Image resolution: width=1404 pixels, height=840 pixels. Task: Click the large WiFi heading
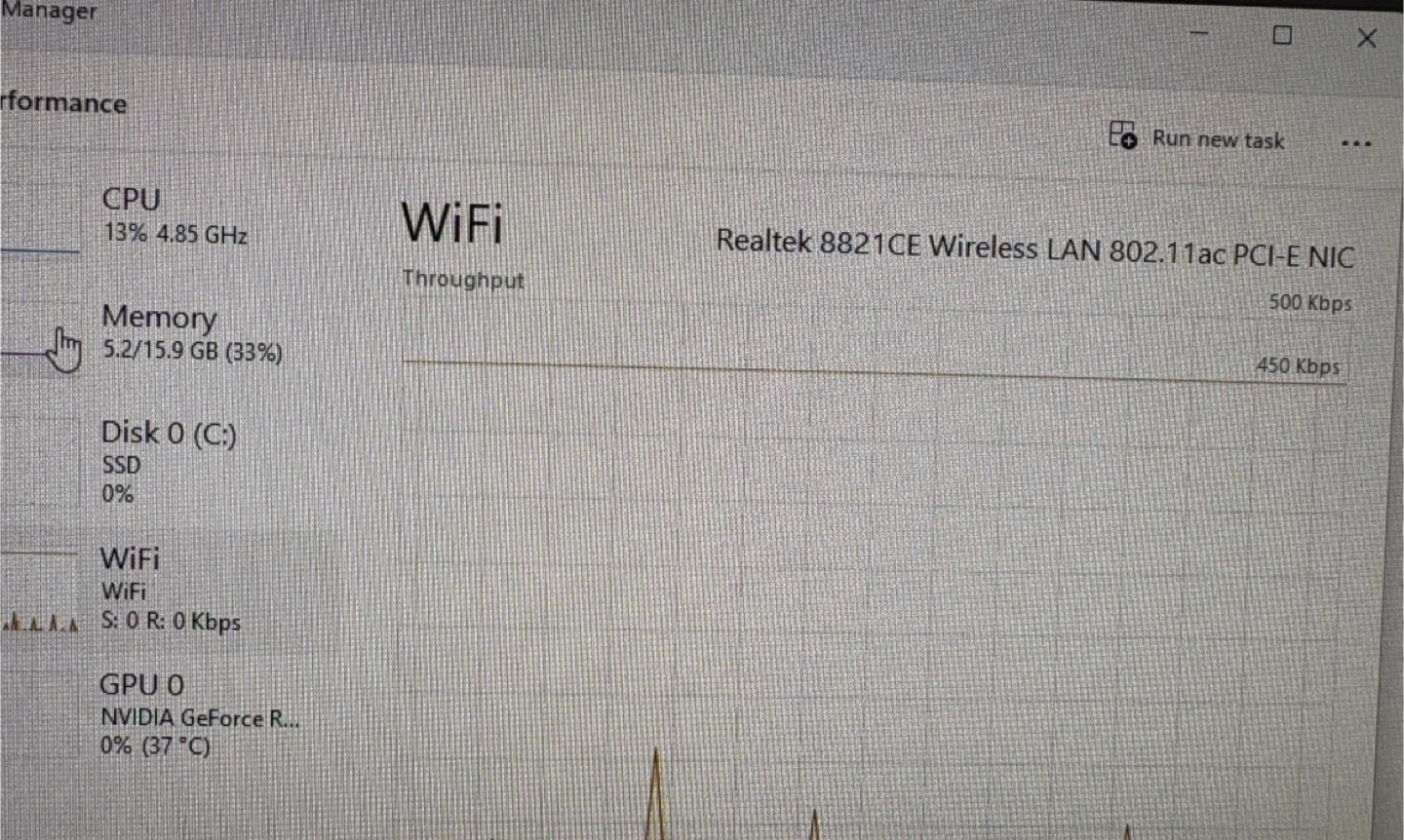(x=452, y=222)
